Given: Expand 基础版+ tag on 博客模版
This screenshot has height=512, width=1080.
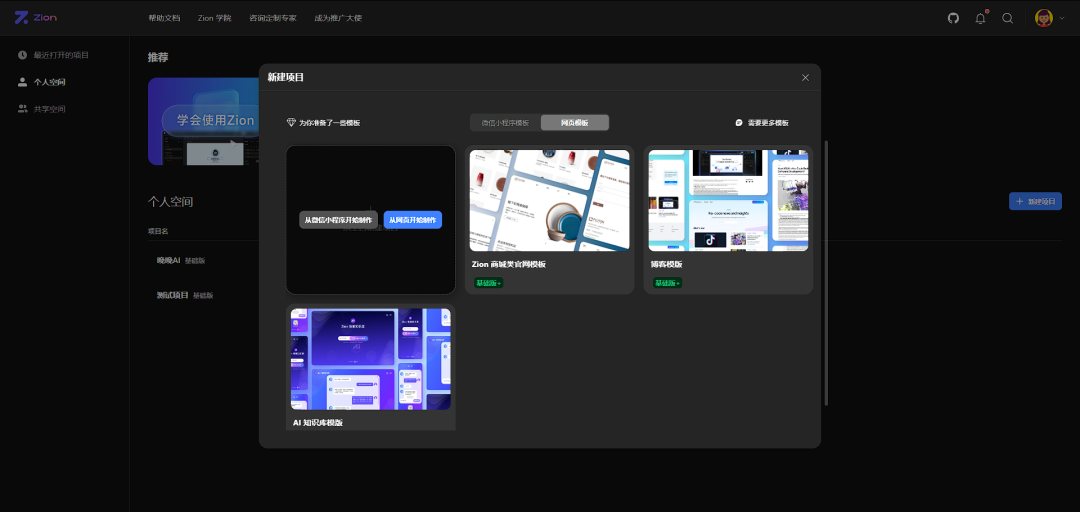Looking at the screenshot, I should (x=667, y=283).
